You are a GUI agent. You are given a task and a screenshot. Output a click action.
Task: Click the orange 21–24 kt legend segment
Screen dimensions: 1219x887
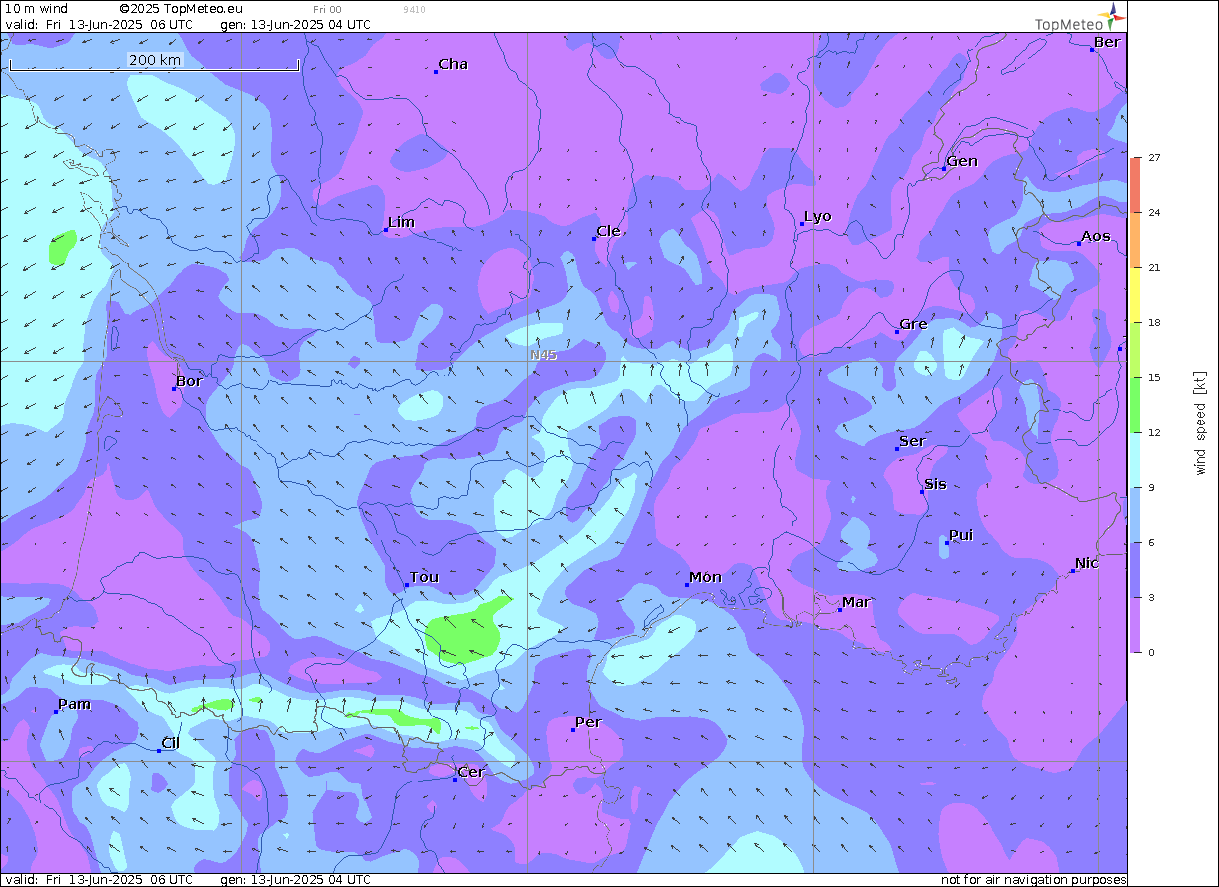click(1134, 239)
